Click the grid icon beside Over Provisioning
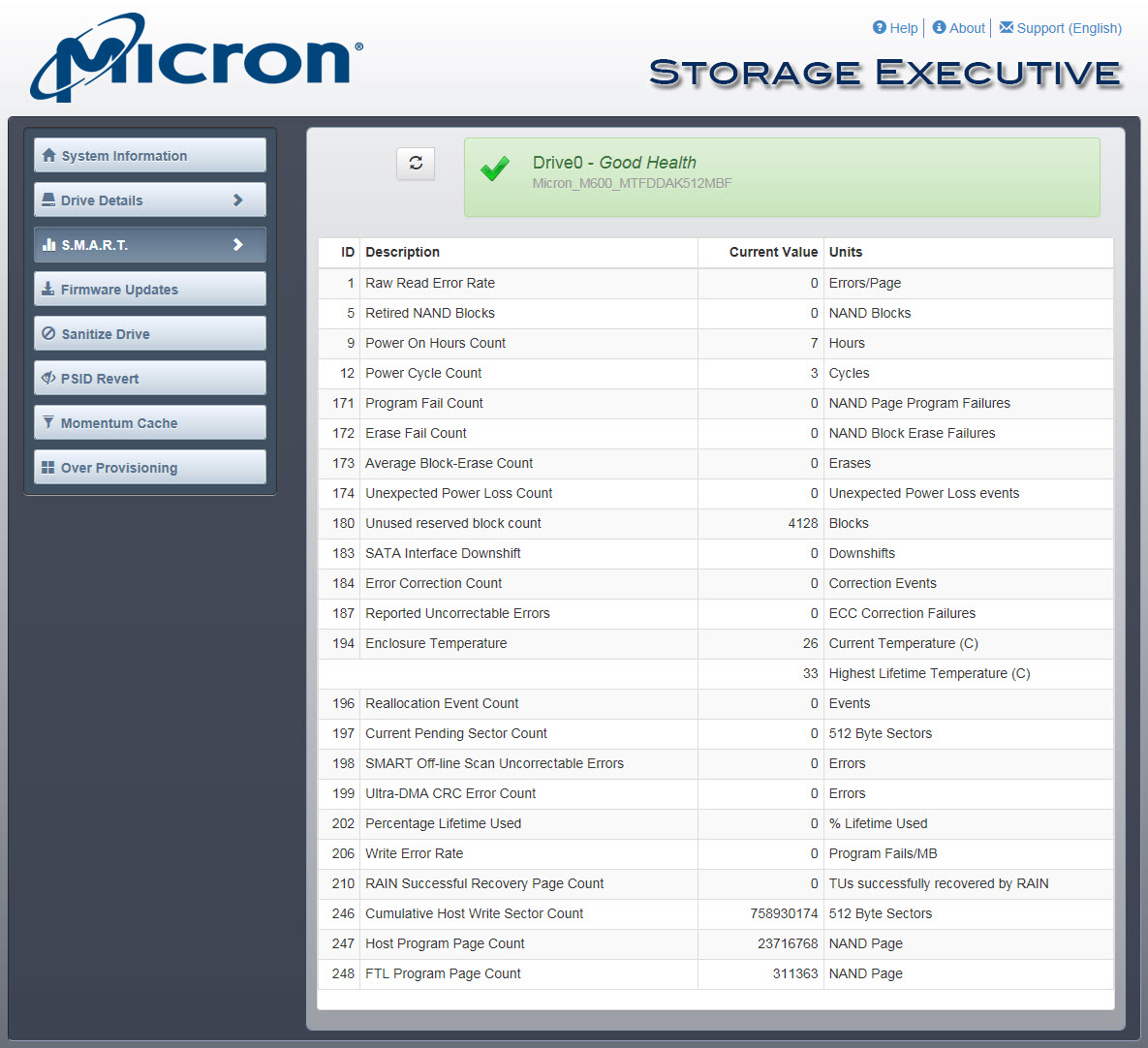The width and height of the screenshot is (1148, 1048). 48,468
